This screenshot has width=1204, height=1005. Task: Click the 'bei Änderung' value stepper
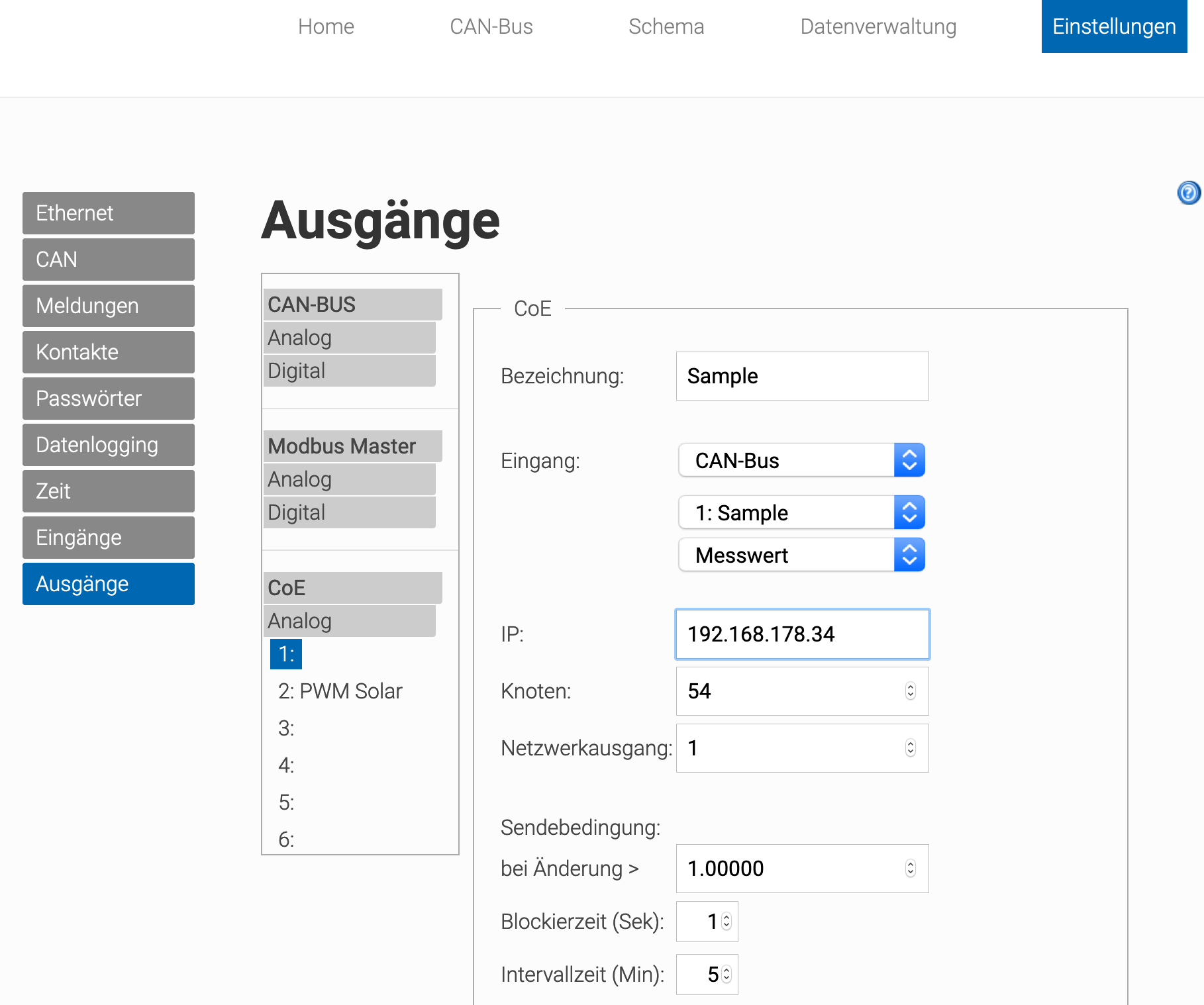[x=911, y=869]
